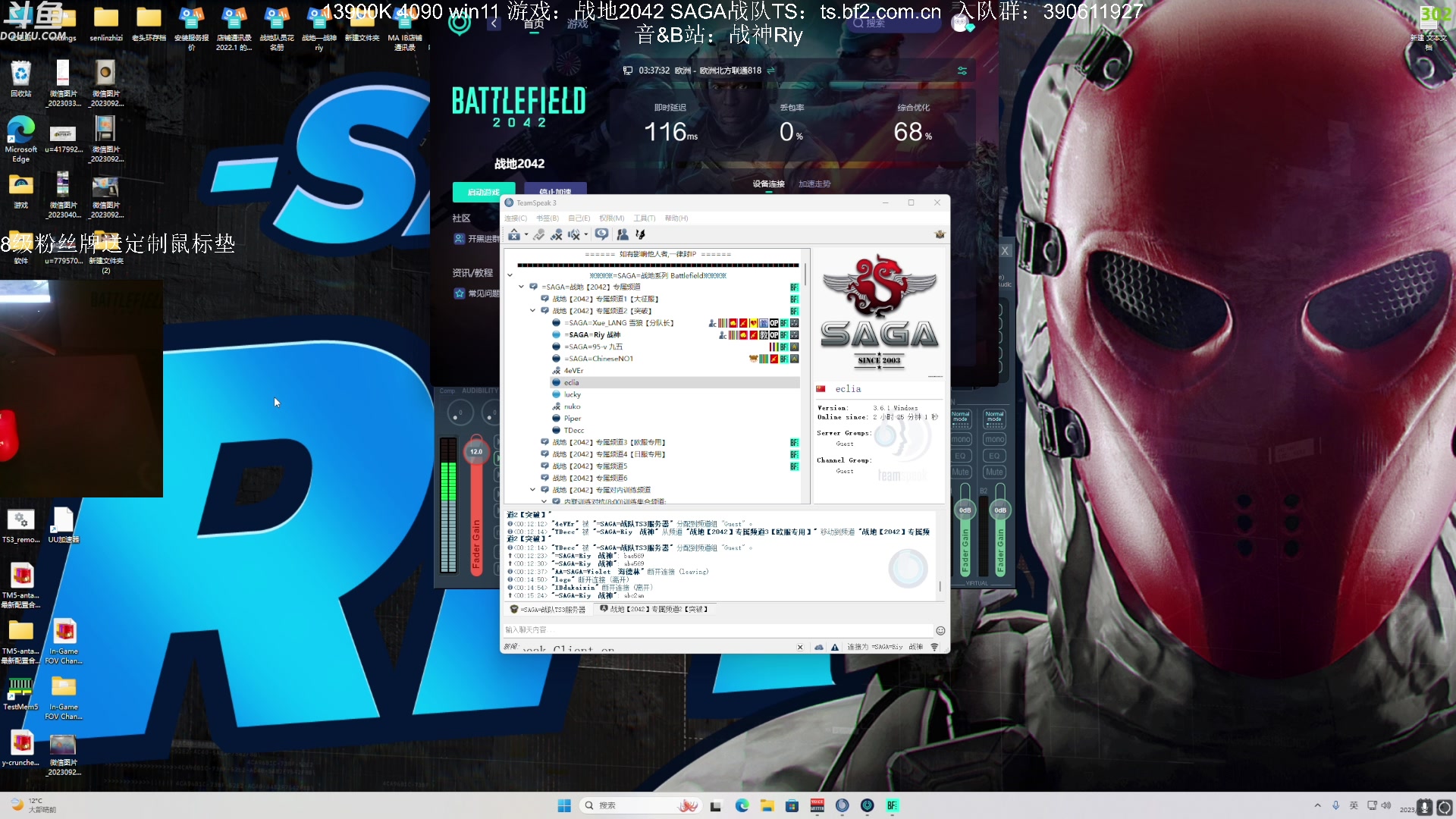
Task: Dismiss the TeamSpeak news ticker with X
Action: pos(800,648)
